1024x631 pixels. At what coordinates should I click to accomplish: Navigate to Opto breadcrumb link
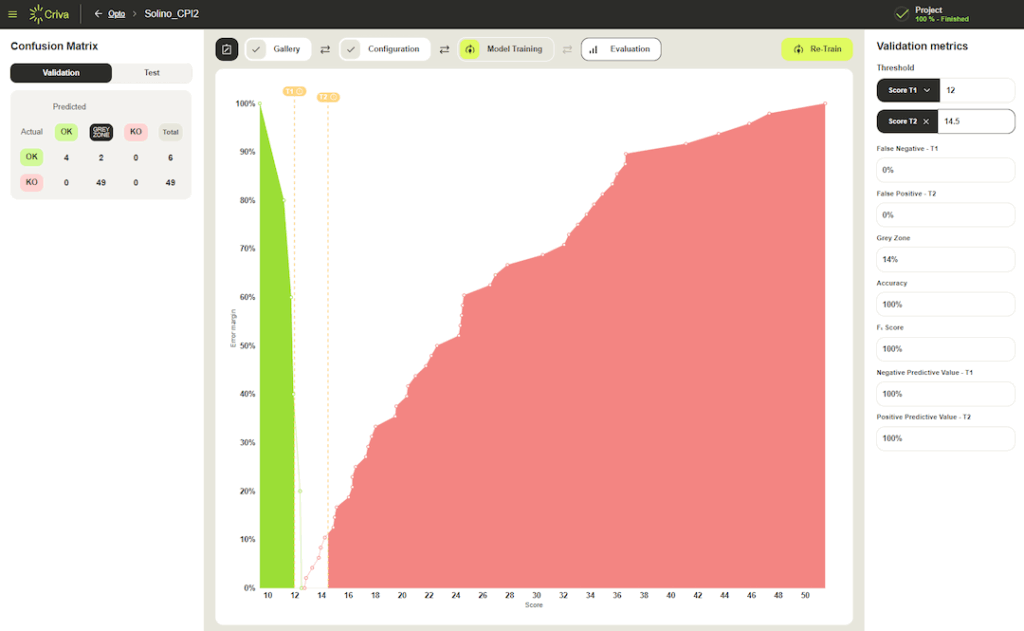pos(117,14)
